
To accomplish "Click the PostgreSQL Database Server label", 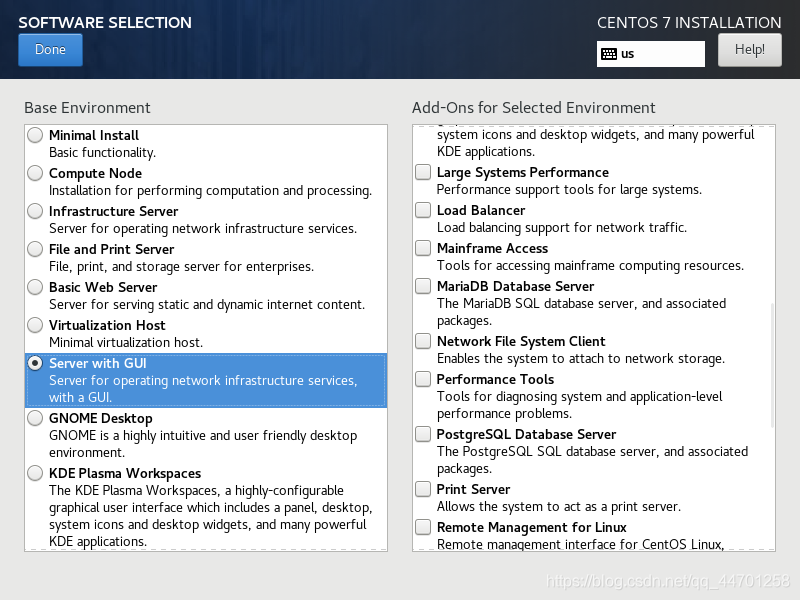I will click(527, 434).
